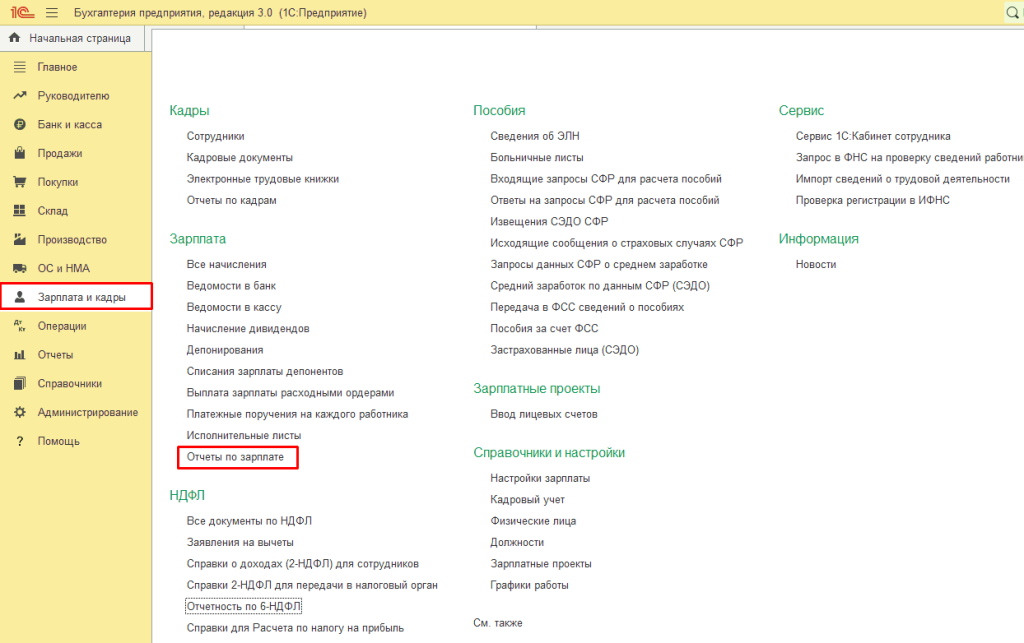Open the Зарплата и кадры section

coord(81,297)
